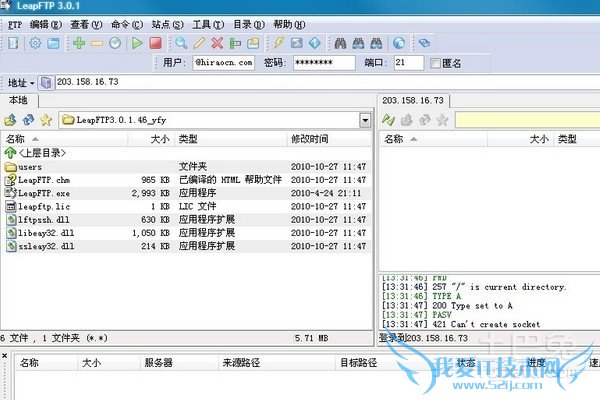Screen dimensions: 600x400
Task: Select the leapftp.lic file
Action: coord(187,206)
